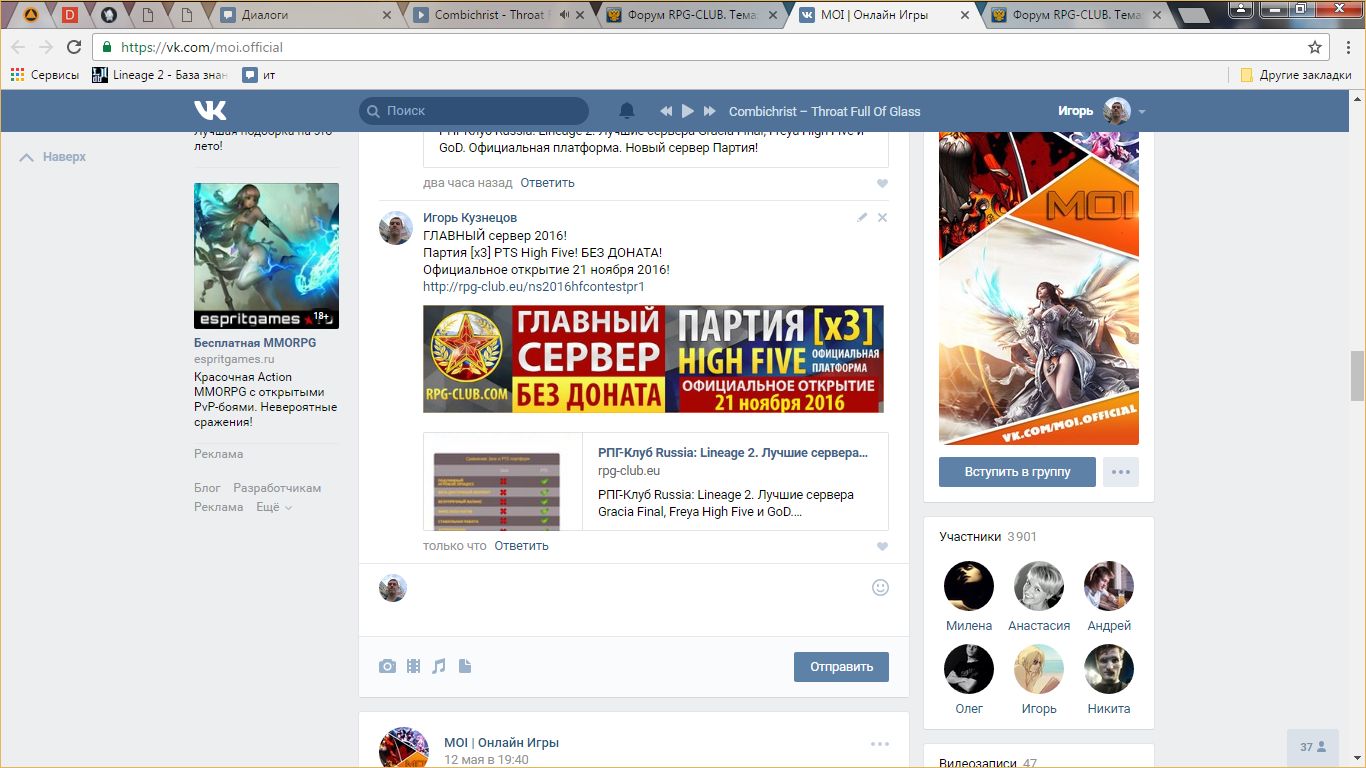Click Игорь's profile avatar in header

point(1117,111)
